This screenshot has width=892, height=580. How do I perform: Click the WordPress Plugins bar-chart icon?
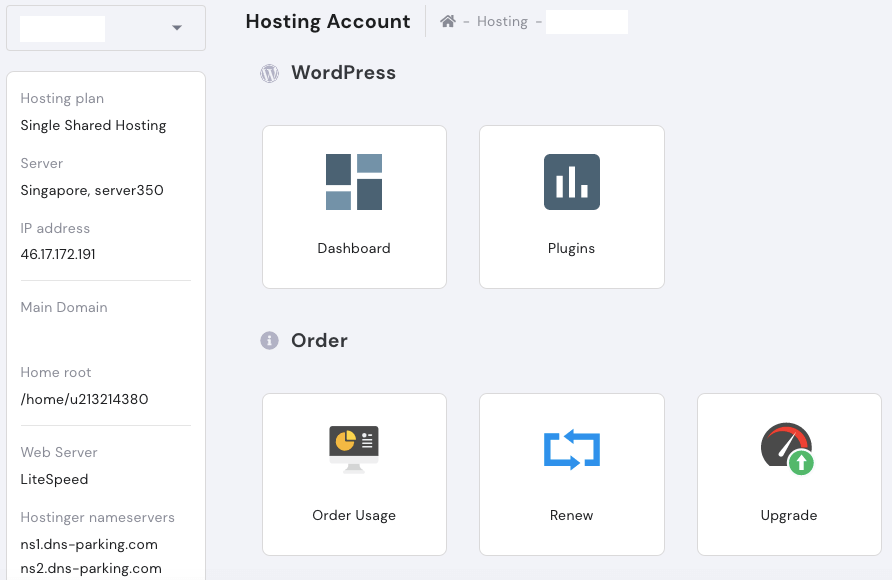572,182
